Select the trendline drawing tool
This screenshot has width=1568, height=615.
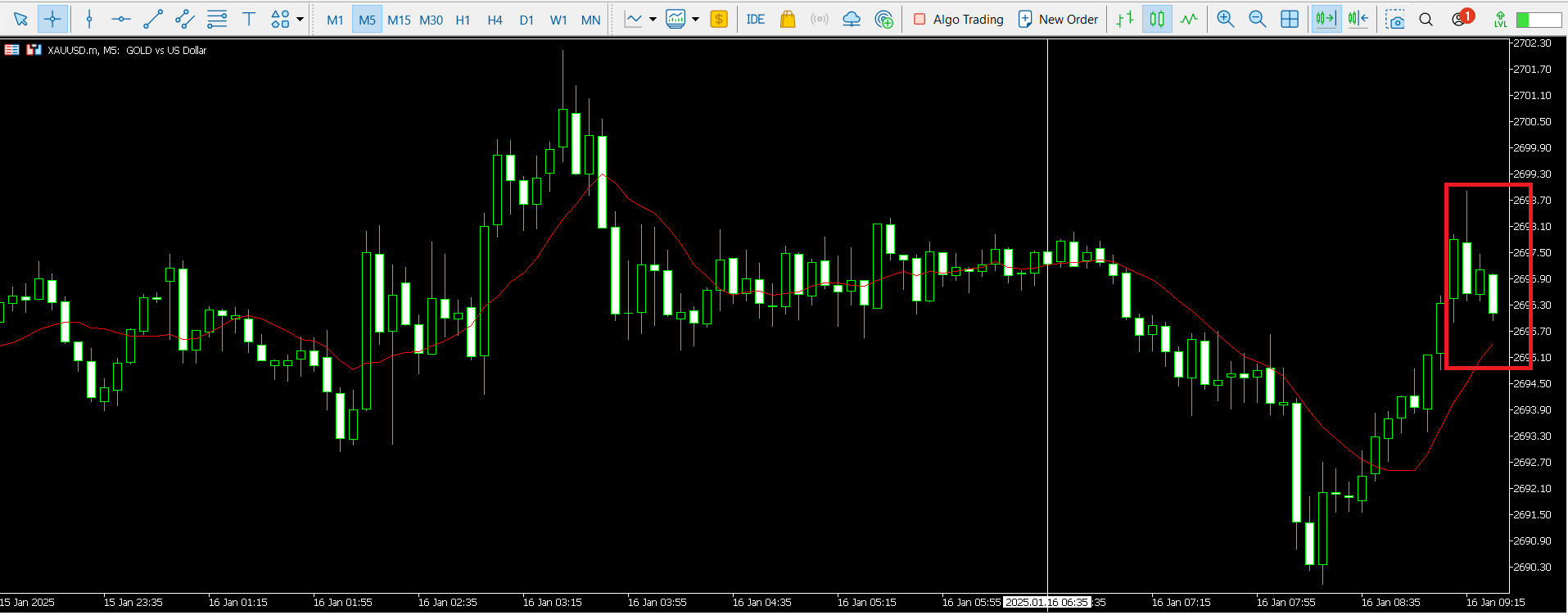[153, 19]
